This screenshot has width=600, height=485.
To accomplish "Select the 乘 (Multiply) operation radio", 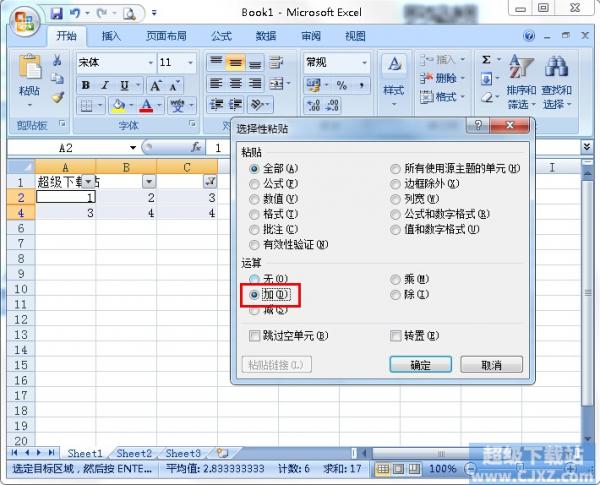I will pyautogui.click(x=395, y=279).
